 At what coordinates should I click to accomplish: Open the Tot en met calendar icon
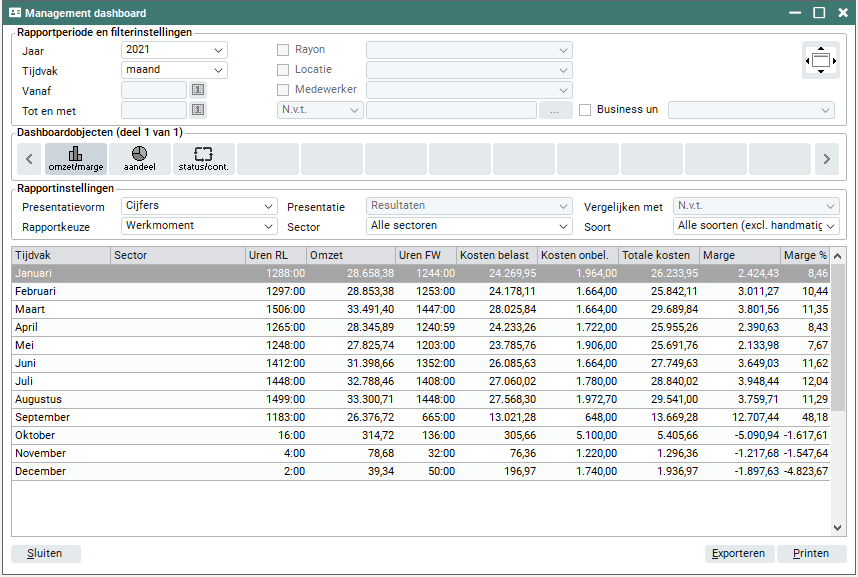[x=198, y=110]
